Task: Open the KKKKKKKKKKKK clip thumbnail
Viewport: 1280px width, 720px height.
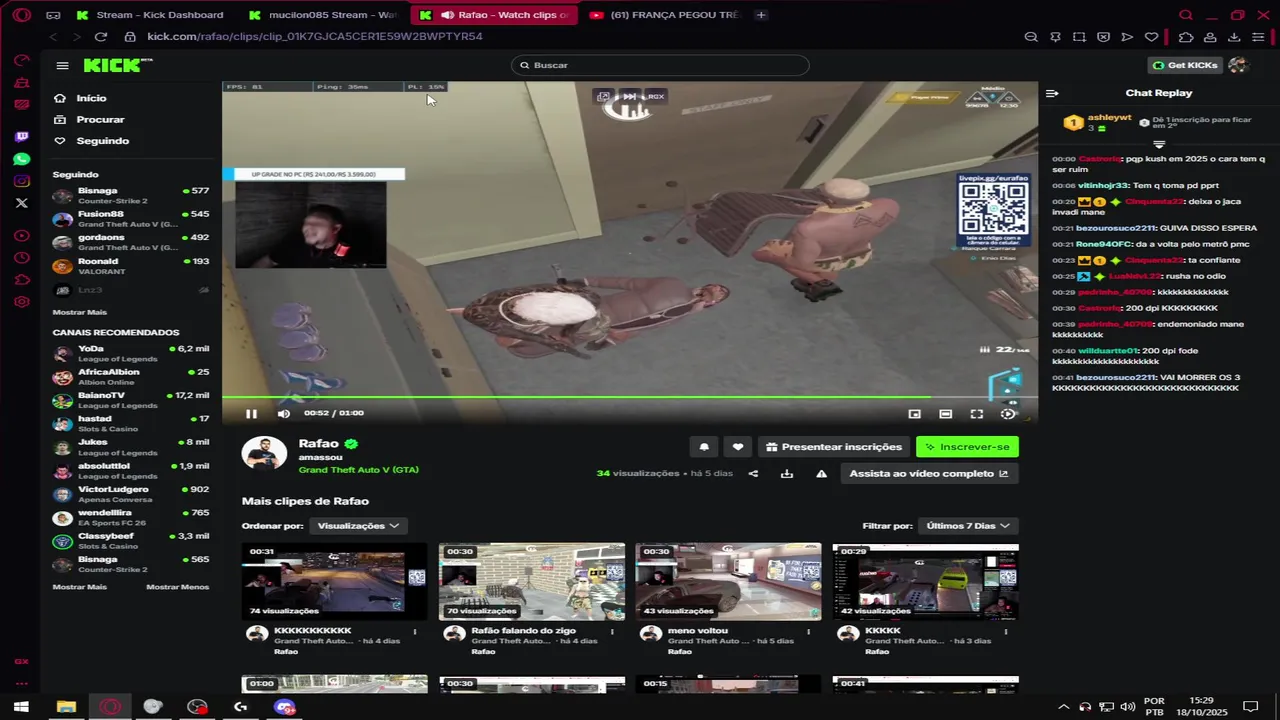Action: point(334,581)
